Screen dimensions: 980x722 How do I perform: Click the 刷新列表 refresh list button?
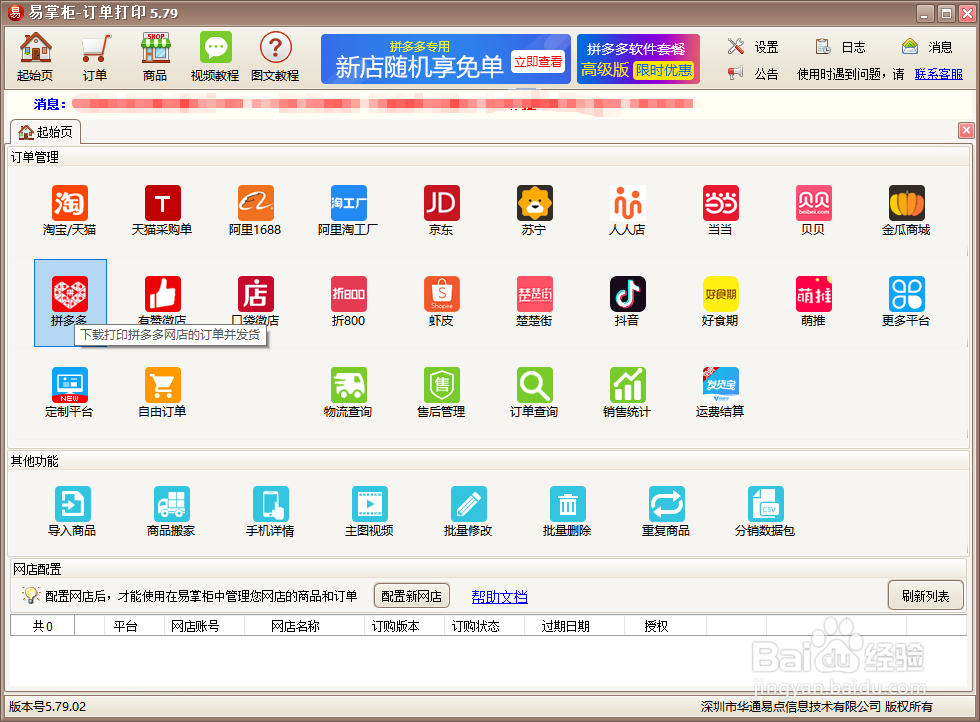coord(926,596)
